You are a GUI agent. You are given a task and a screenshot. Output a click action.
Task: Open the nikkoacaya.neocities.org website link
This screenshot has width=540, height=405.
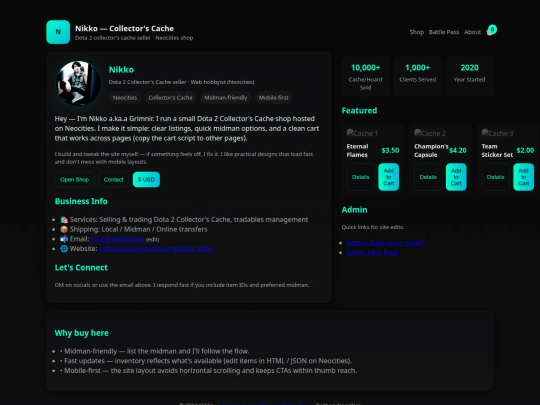(x=156, y=249)
